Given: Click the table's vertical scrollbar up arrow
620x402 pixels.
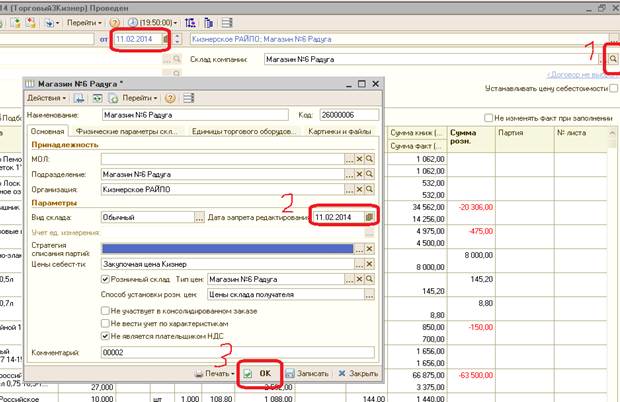Looking at the screenshot, I should [612, 133].
